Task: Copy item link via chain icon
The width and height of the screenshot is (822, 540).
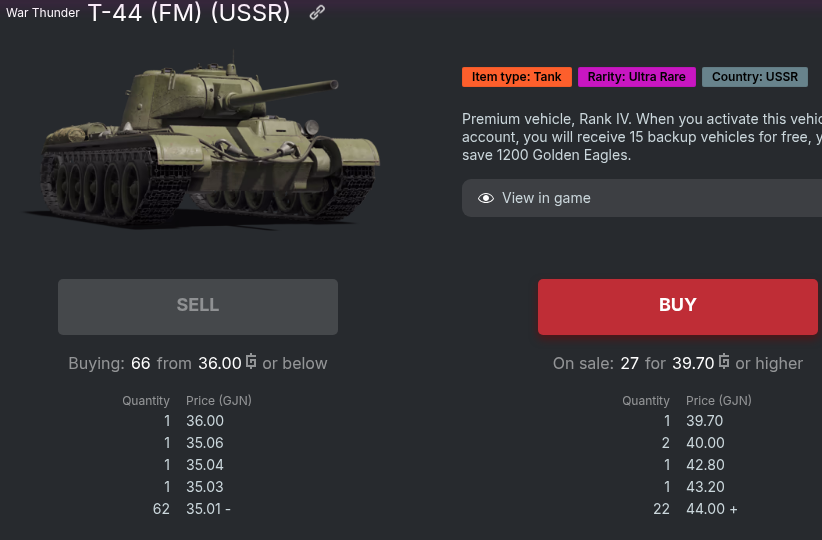Action: (x=317, y=13)
